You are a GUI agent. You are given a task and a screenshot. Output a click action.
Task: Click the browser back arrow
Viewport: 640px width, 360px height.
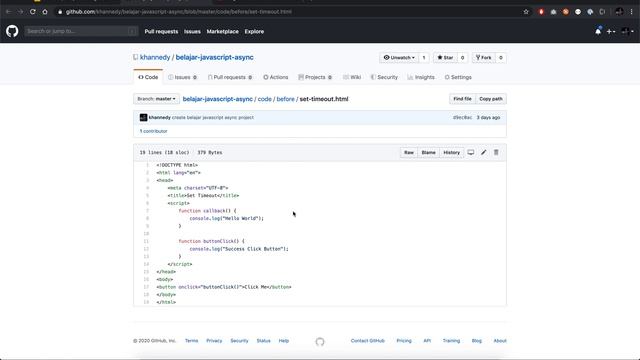[8, 12]
